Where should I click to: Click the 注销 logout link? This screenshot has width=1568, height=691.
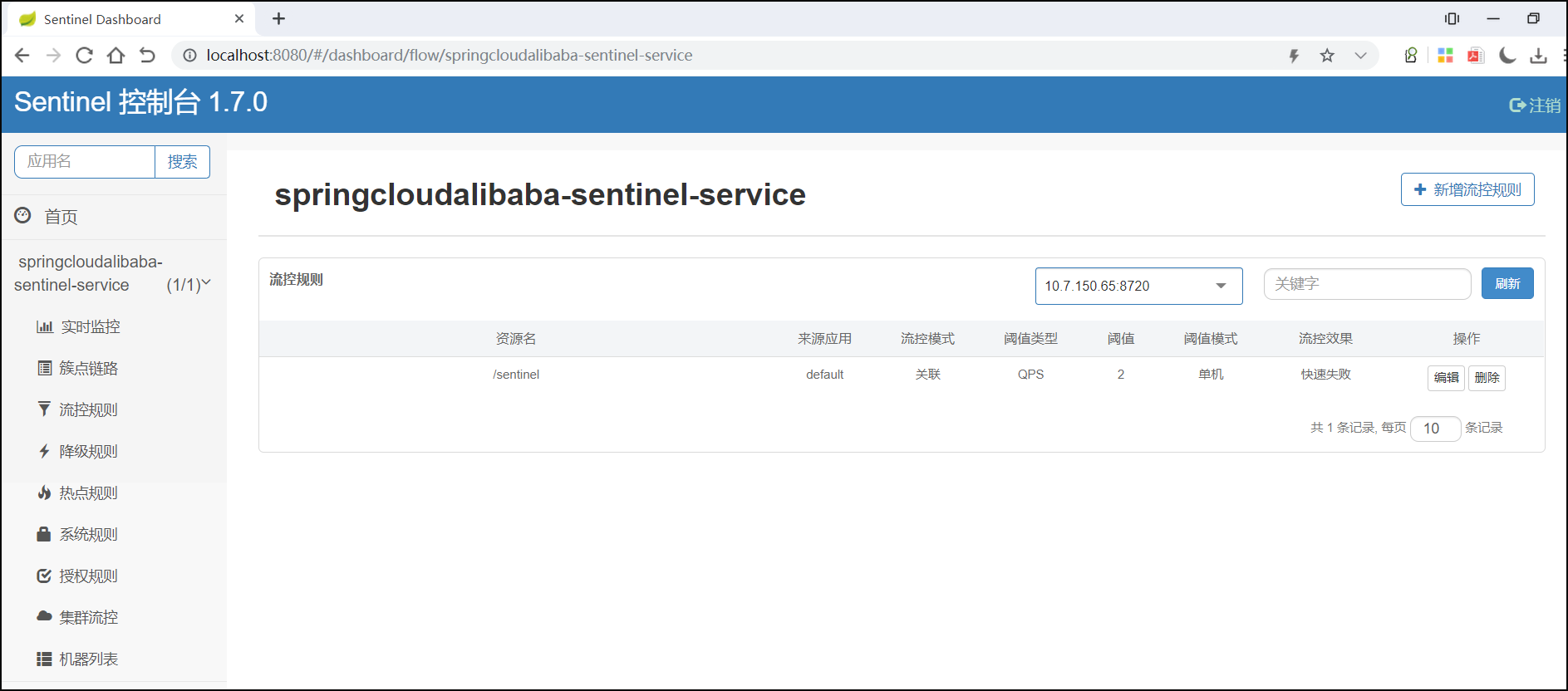click(x=1535, y=105)
